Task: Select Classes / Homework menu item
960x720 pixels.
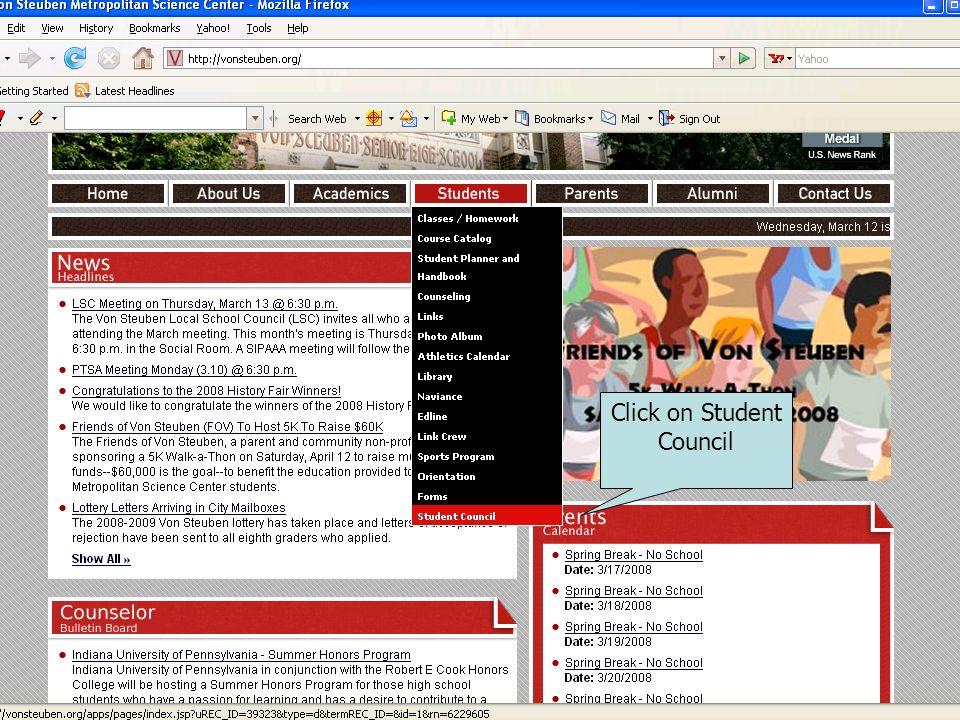Action: pyautogui.click(x=487, y=219)
